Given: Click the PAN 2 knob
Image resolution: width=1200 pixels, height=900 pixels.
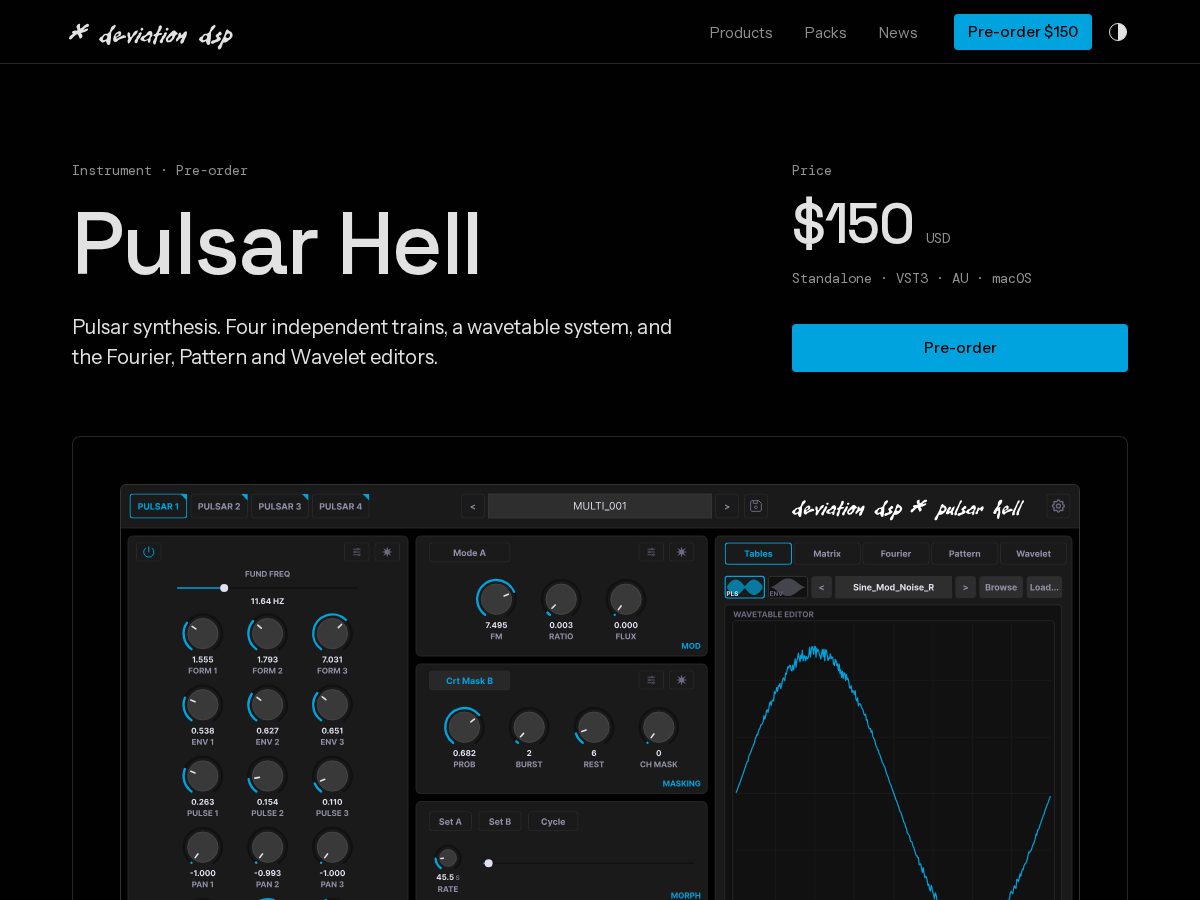Looking at the screenshot, I should point(267,847).
